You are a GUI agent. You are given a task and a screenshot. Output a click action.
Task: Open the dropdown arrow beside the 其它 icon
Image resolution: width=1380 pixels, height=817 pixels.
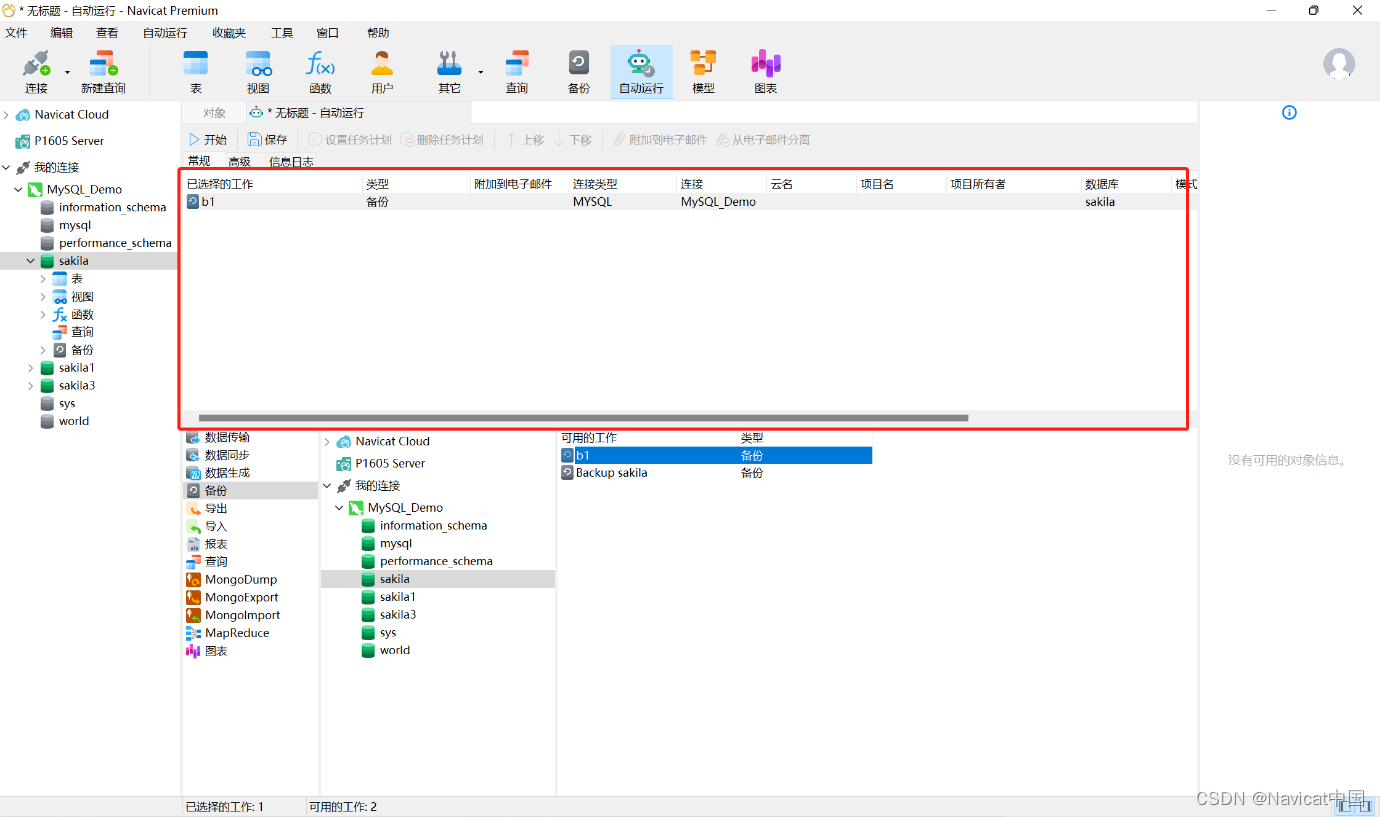(x=481, y=72)
